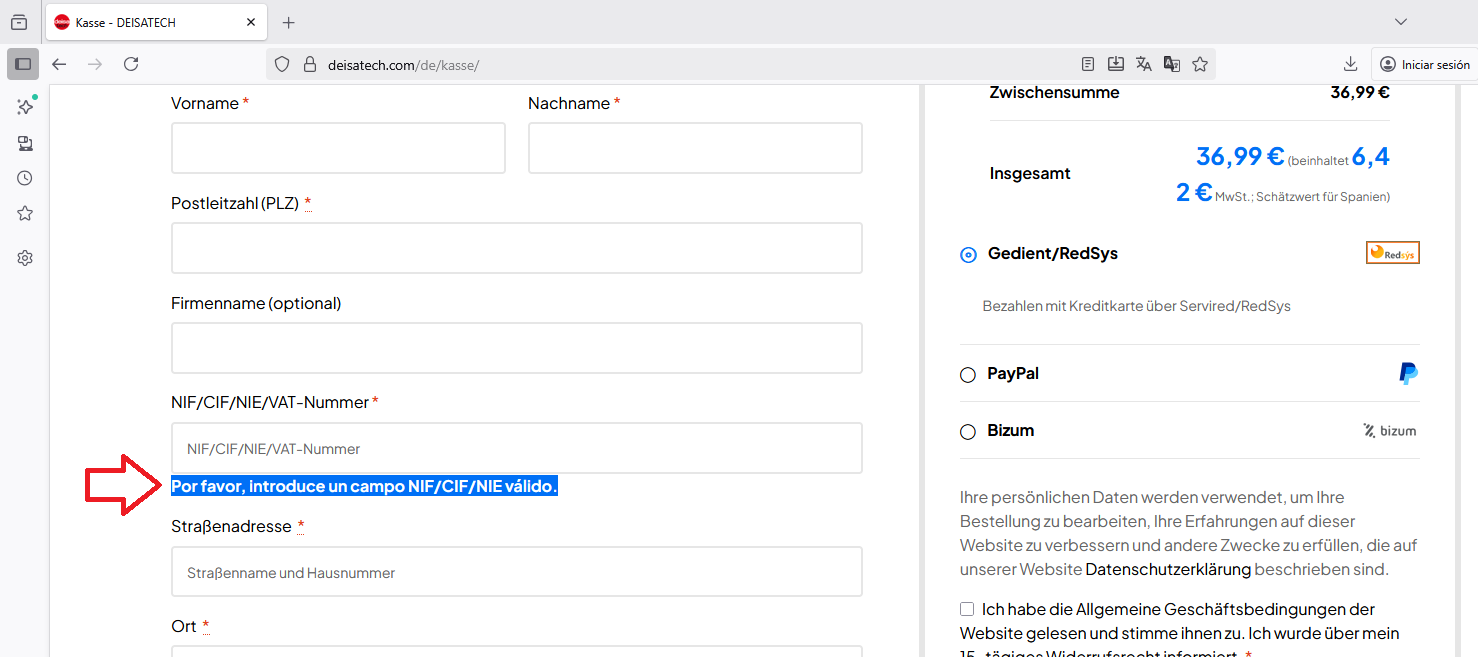1478x657 pixels.
Task: Open sidebar settings gear
Action: pos(25,258)
